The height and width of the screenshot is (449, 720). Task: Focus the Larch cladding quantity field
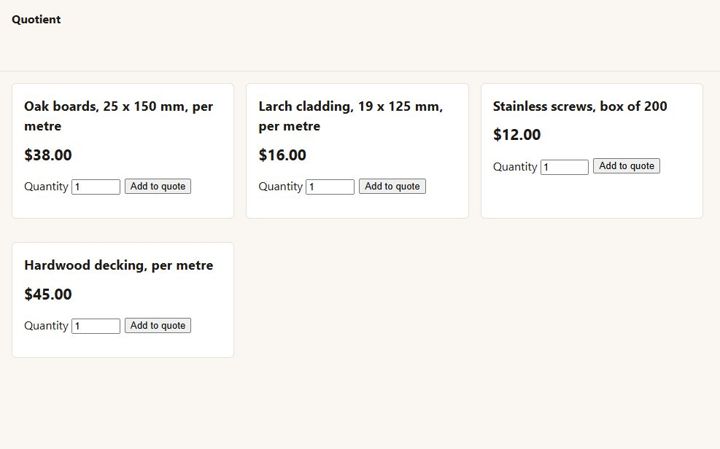coord(330,187)
